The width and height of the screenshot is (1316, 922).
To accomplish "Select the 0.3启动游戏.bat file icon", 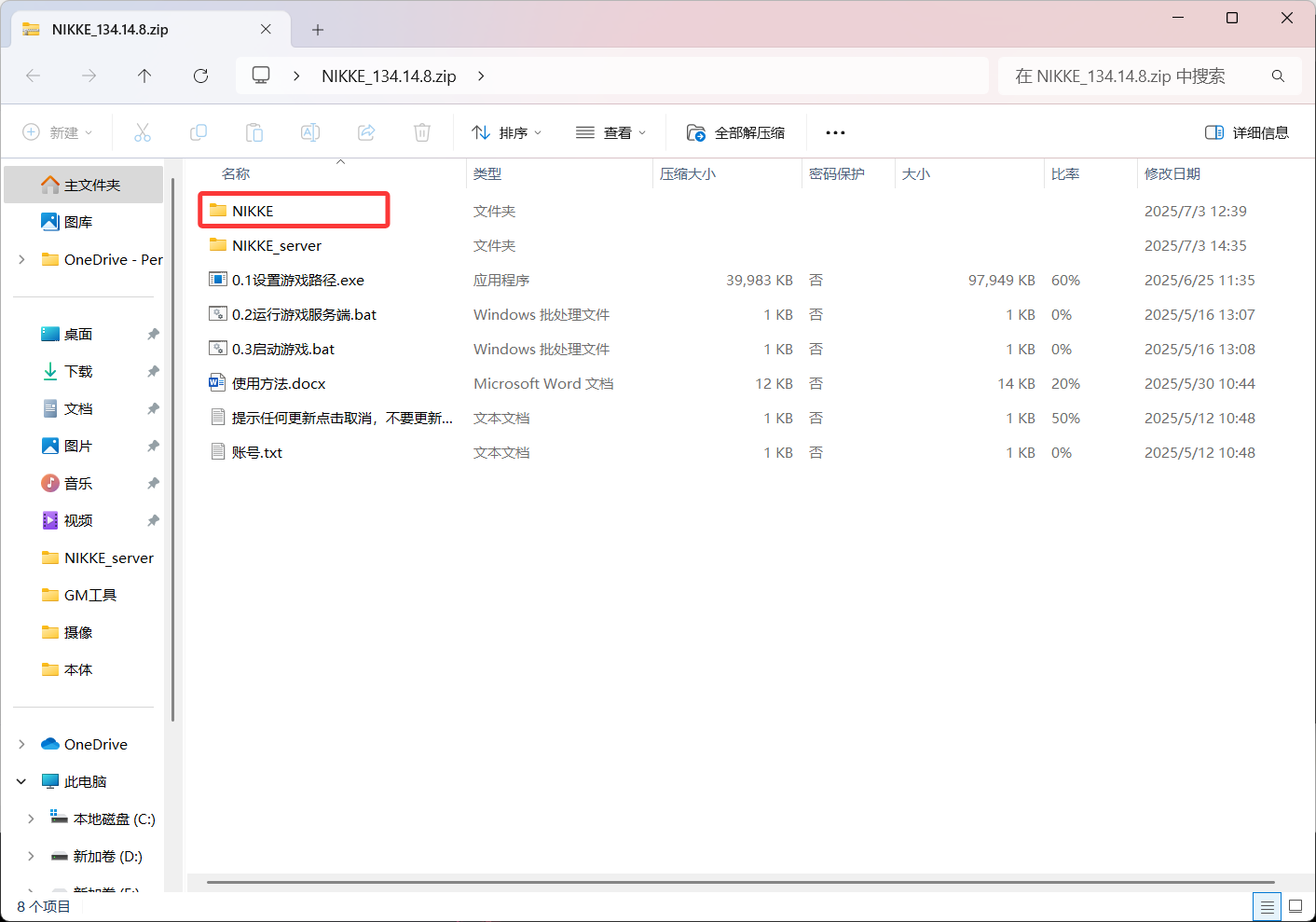I will click(218, 349).
